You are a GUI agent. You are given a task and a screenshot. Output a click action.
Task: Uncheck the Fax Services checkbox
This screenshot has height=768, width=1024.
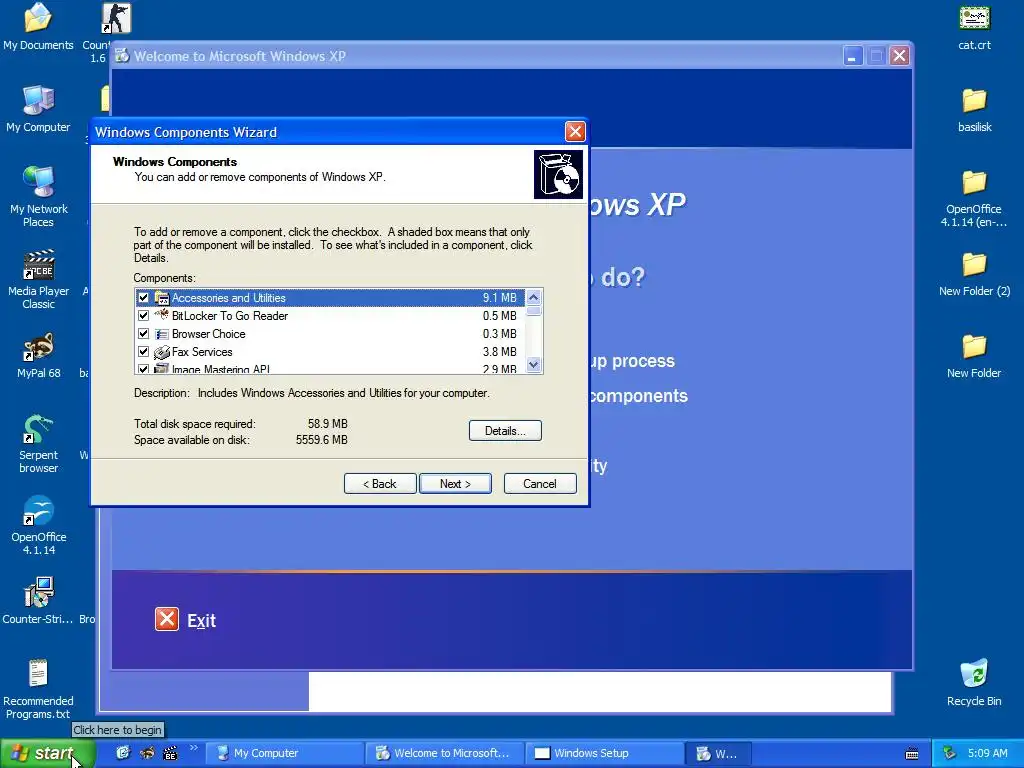(x=143, y=352)
